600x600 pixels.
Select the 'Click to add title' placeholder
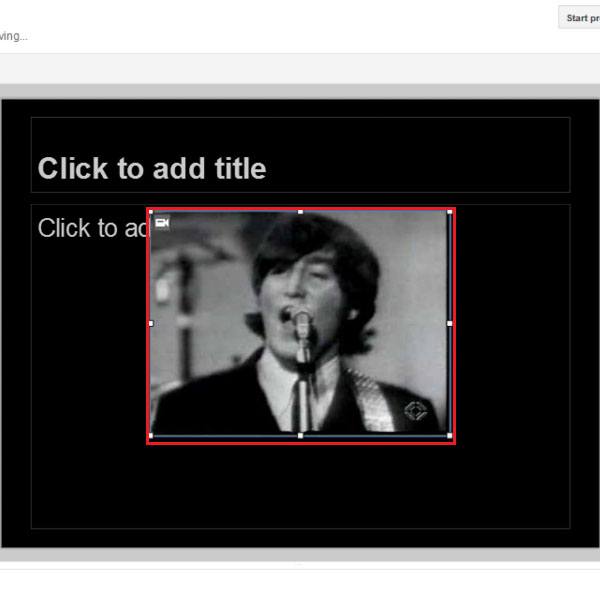click(300, 155)
